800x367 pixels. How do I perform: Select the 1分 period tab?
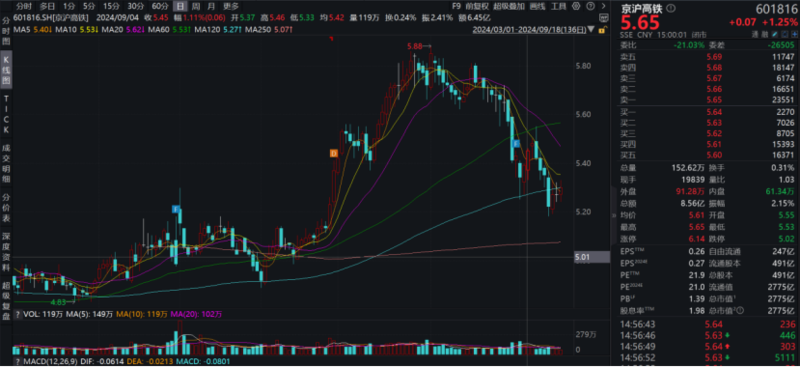(x=69, y=6)
